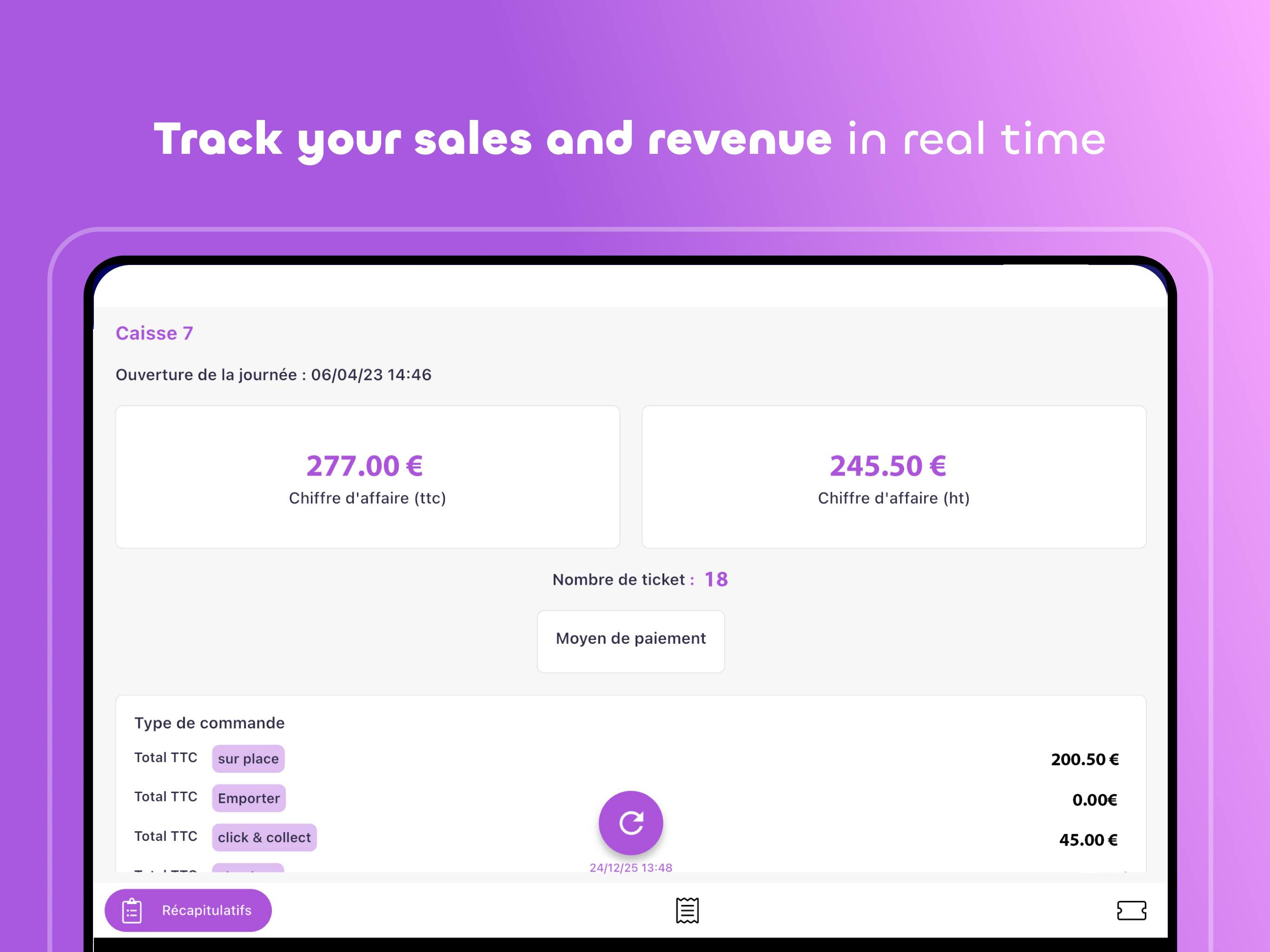The height and width of the screenshot is (952, 1270).
Task: Click the Caisse 7 title
Action: coord(154,333)
